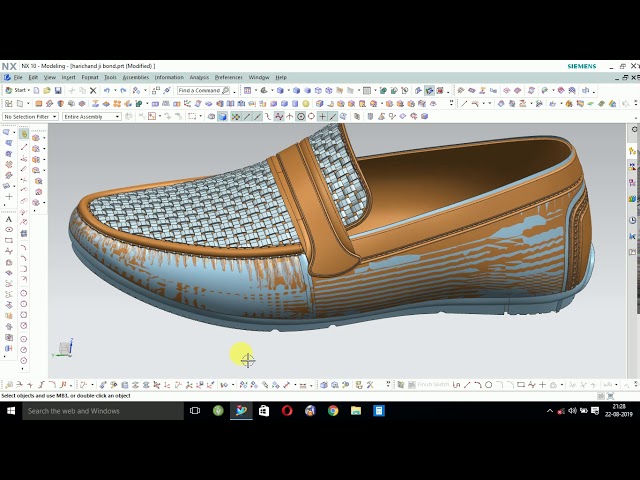
Task: Select the Rectangle sketch tool in bottom toolbar
Action: (521, 384)
